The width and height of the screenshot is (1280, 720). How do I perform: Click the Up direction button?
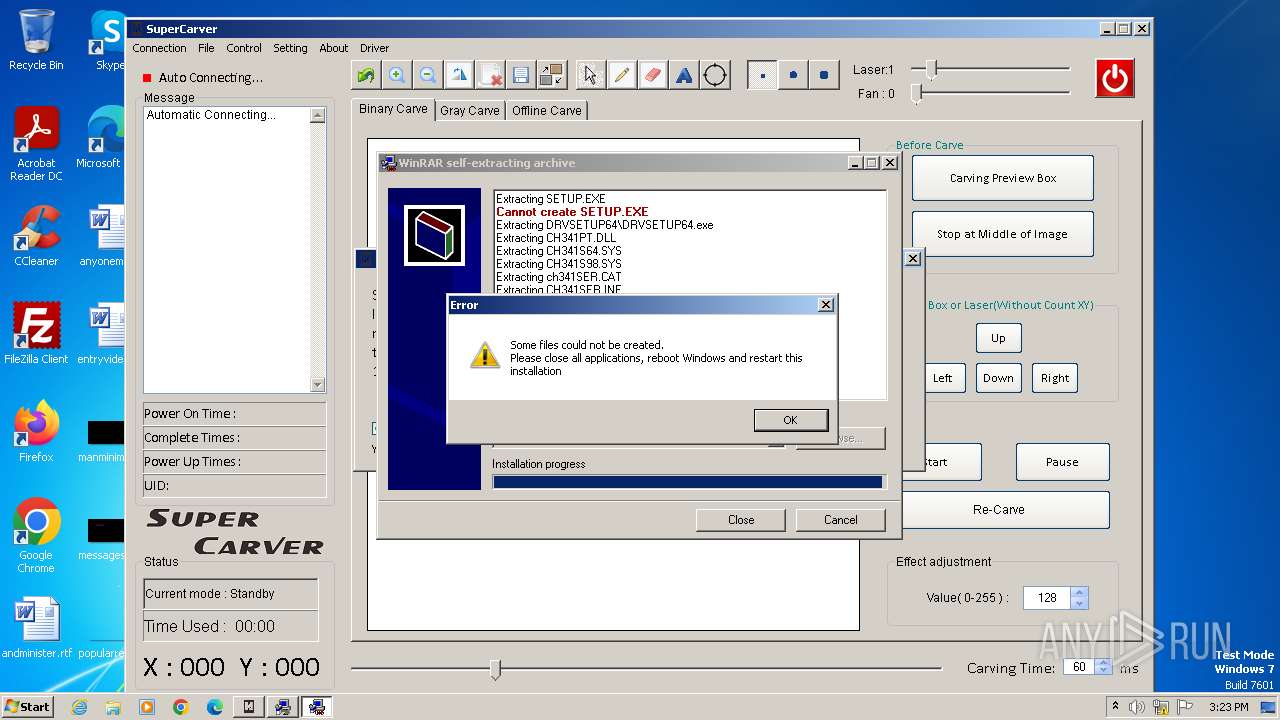click(998, 338)
